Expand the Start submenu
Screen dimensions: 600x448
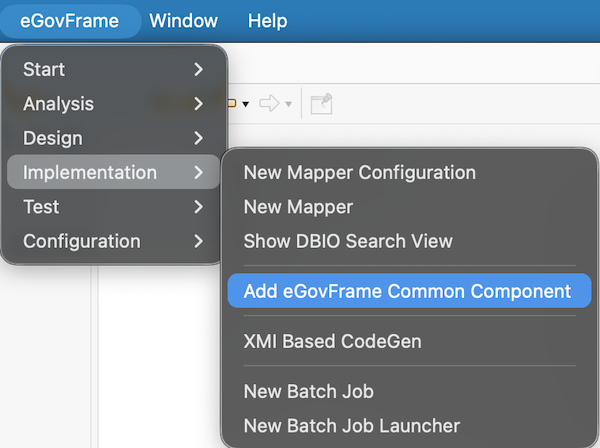point(113,69)
